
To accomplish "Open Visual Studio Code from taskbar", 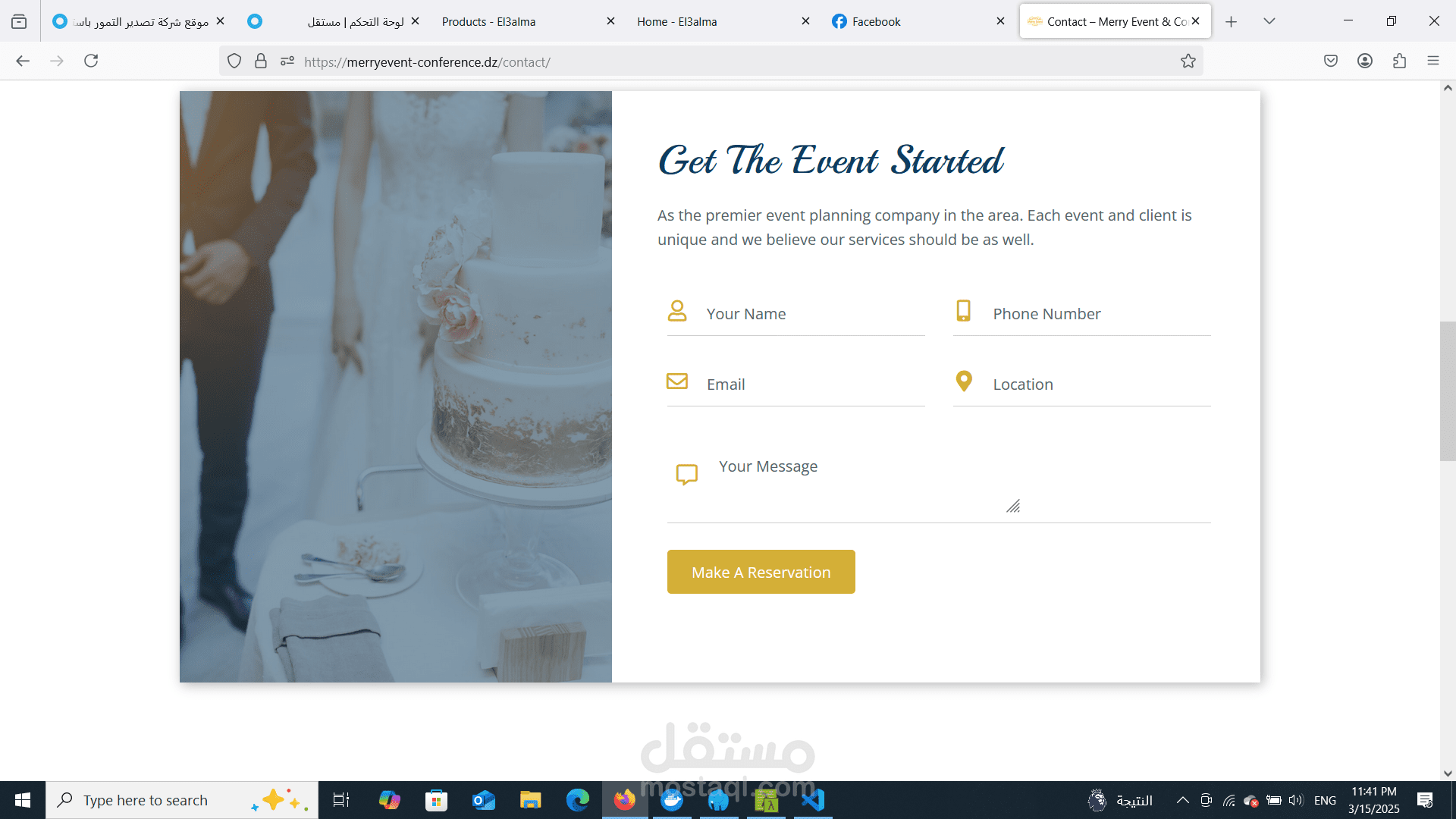I will (813, 800).
